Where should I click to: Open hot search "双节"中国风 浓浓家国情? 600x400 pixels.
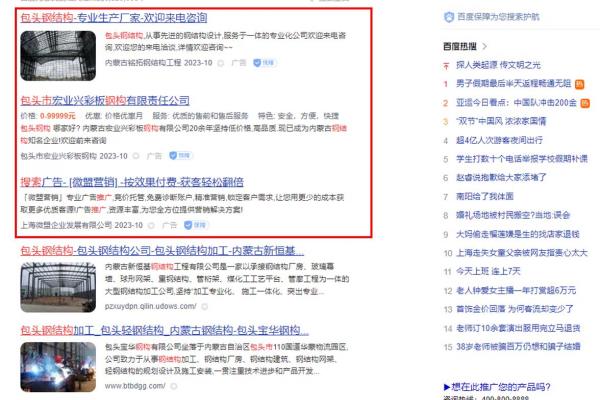point(501,121)
